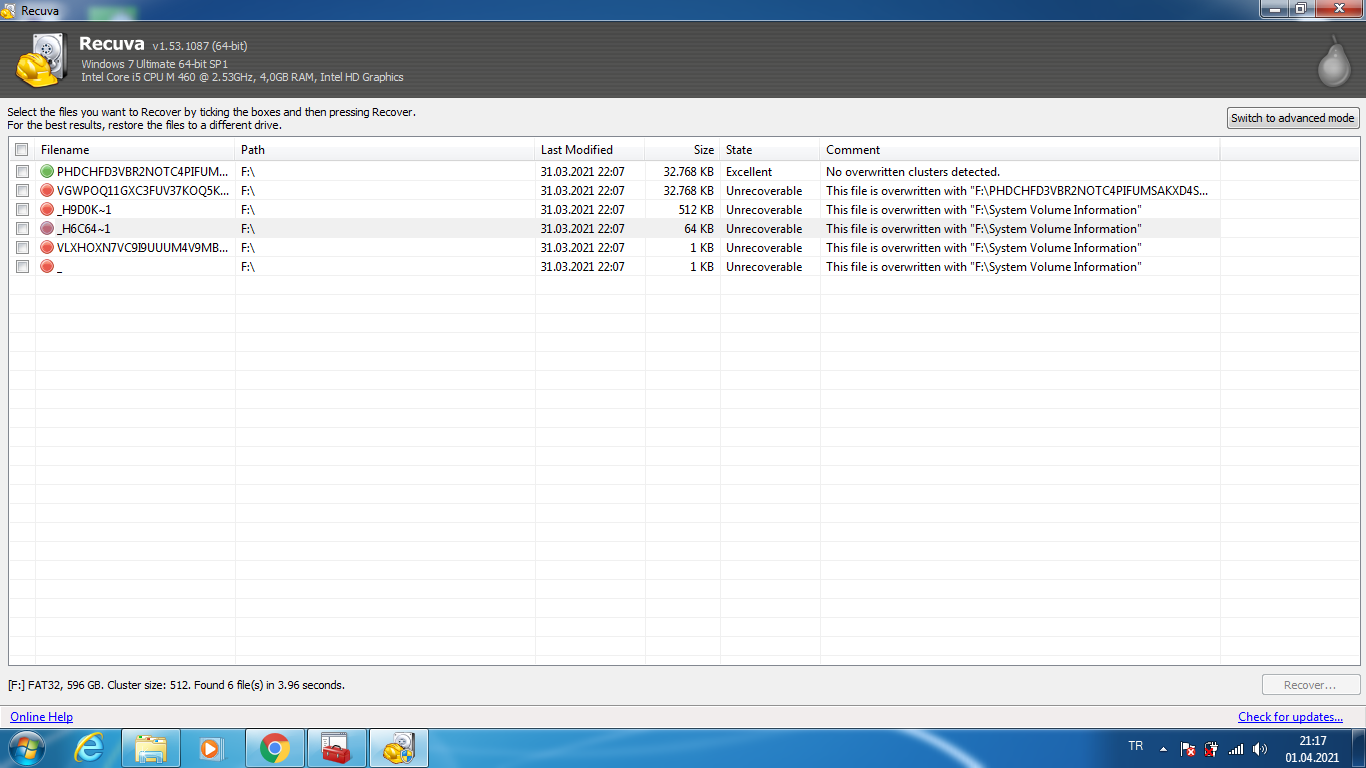This screenshot has width=1366, height=768.
Task: Click the Check for updates... link
Action: pos(1290,717)
